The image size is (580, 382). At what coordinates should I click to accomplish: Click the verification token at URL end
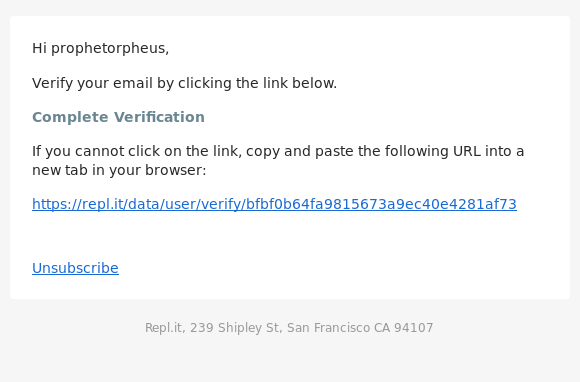click(x=381, y=204)
